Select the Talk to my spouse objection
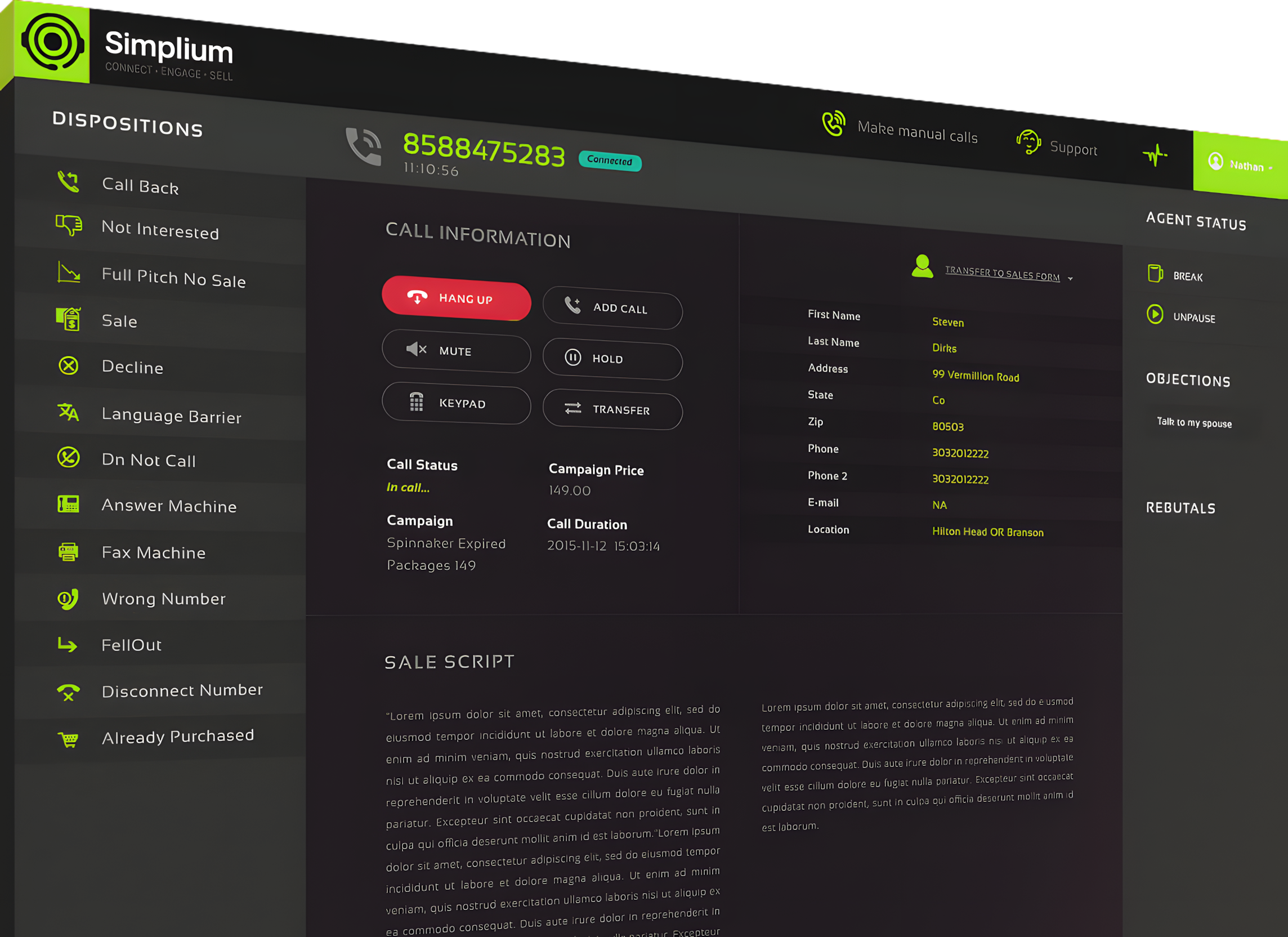1288x937 pixels. [x=1194, y=423]
